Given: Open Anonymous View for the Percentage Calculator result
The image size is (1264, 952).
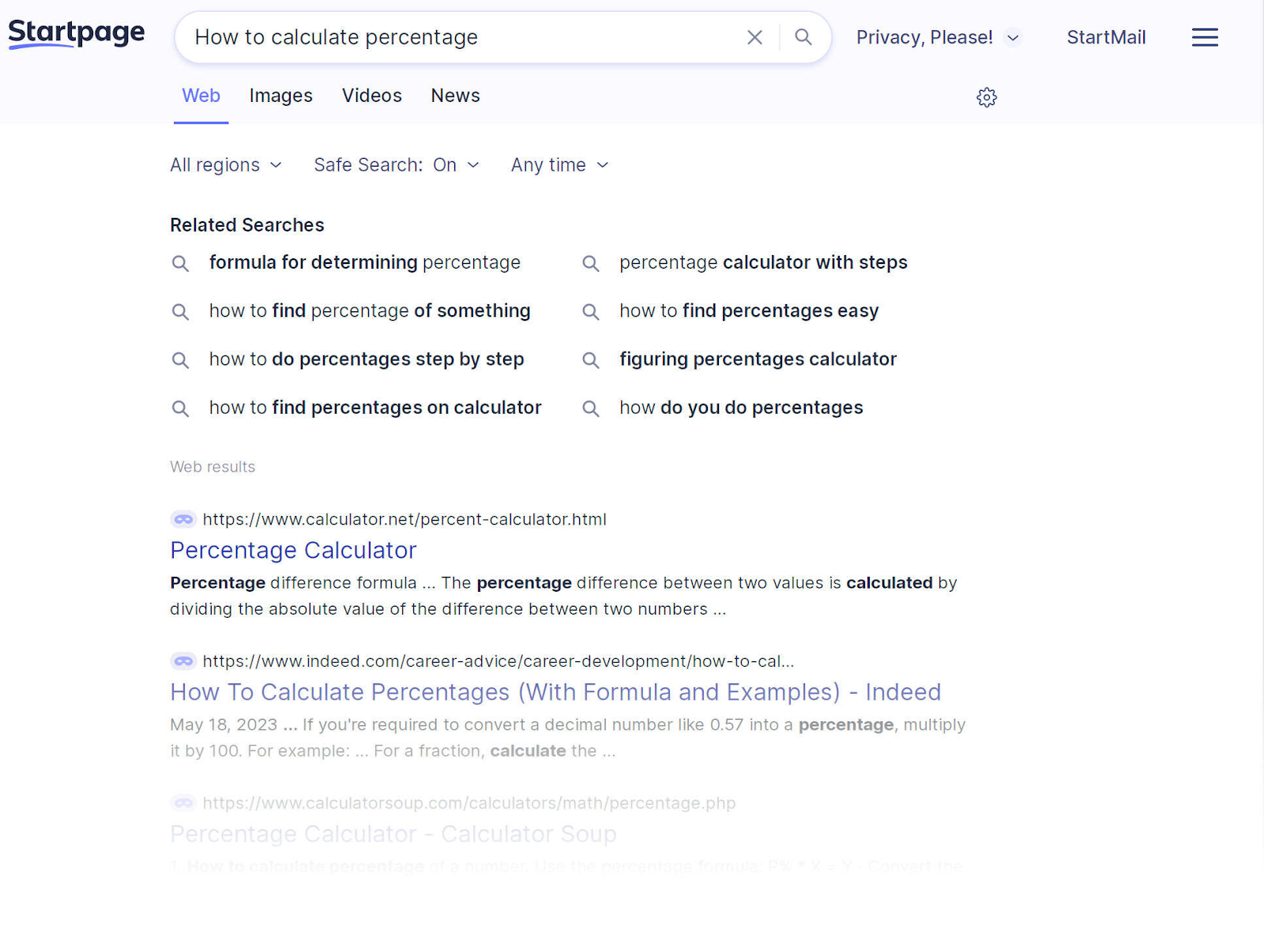Looking at the screenshot, I should 182,519.
